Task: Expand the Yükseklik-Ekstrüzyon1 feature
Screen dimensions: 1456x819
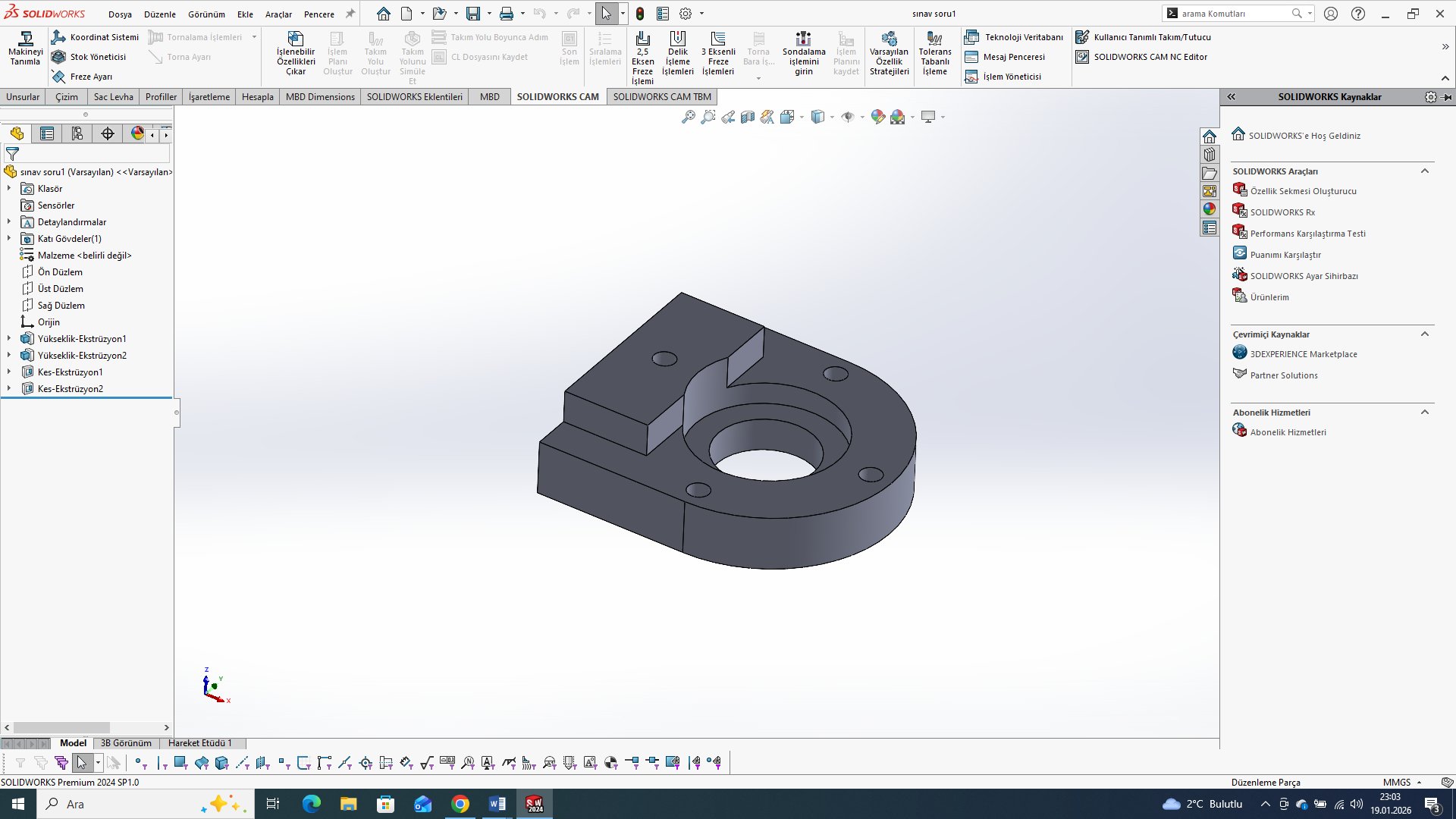Action: pyautogui.click(x=9, y=339)
